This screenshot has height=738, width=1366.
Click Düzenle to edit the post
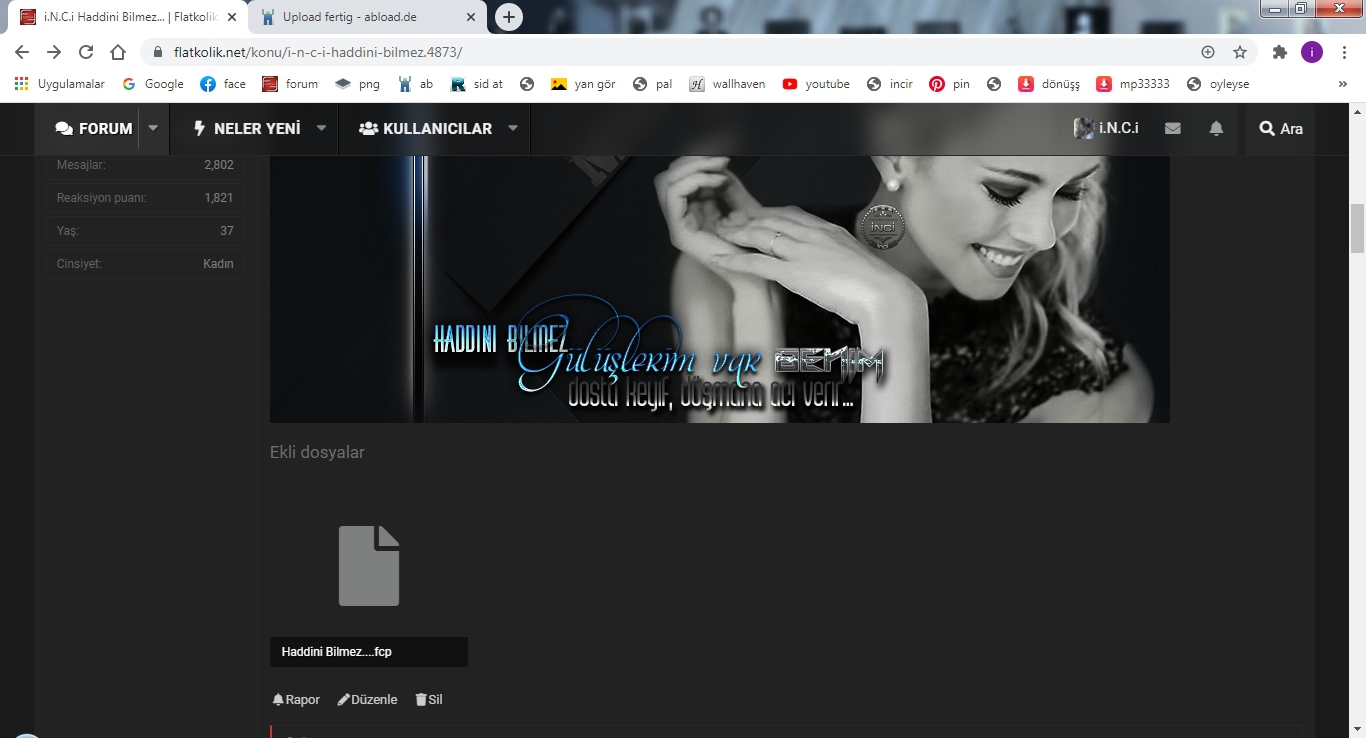click(x=368, y=700)
